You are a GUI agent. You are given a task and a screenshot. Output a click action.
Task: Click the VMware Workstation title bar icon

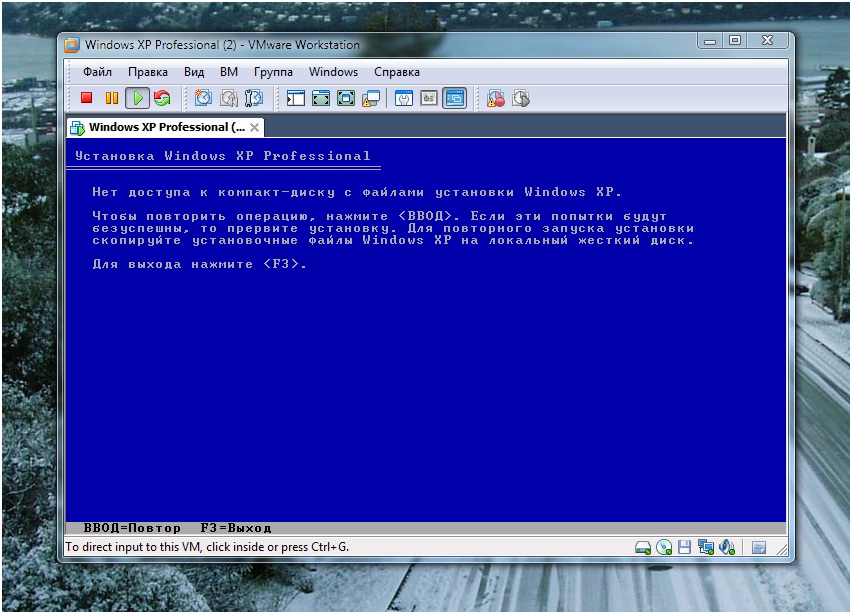(72, 45)
